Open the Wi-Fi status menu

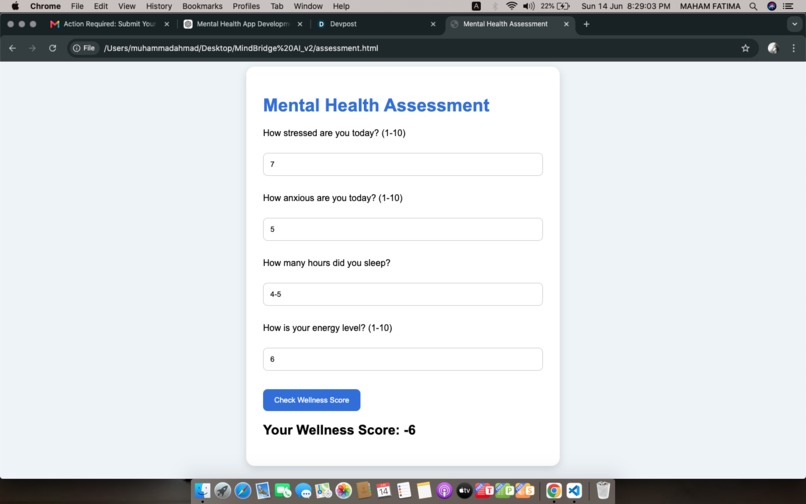point(511,6)
